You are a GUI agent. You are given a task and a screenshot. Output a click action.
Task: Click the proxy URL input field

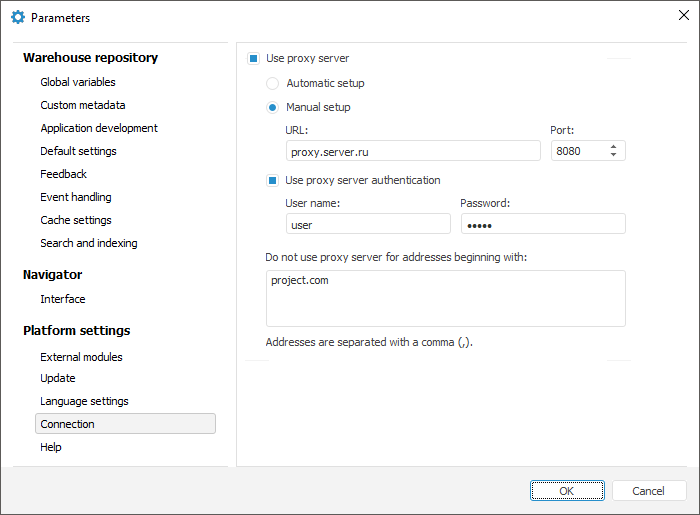coord(413,151)
